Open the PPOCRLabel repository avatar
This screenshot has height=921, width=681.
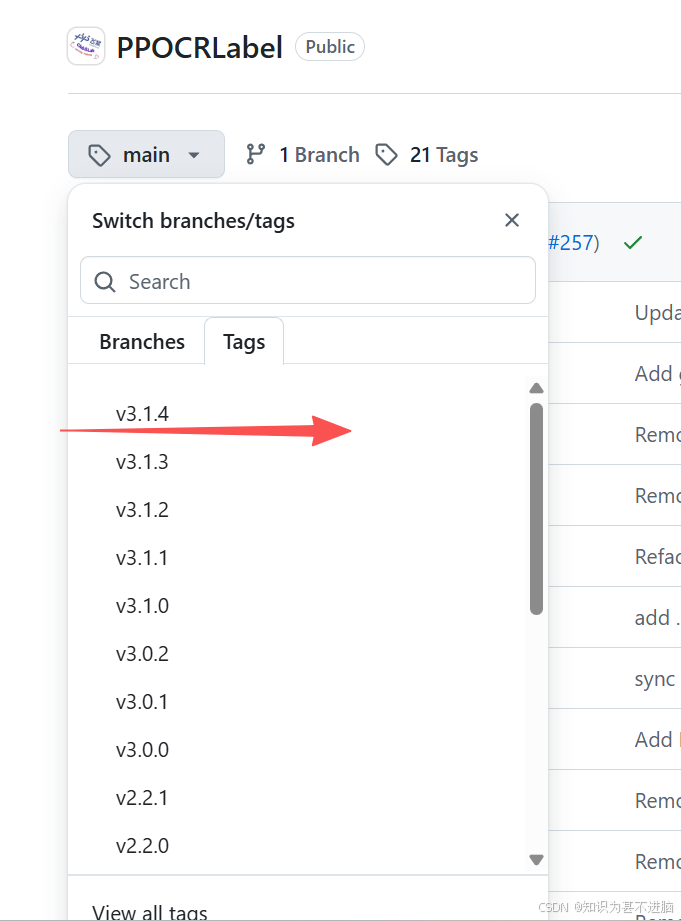86,46
